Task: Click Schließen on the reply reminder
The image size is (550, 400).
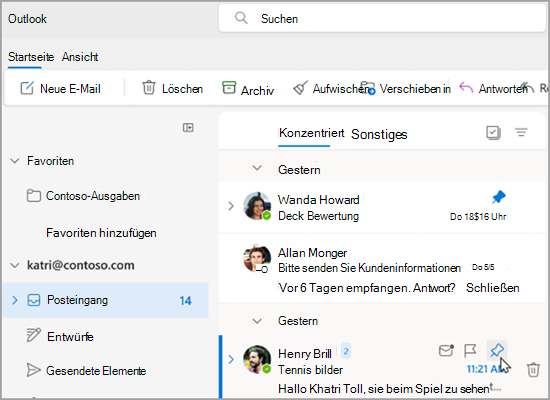Action: (x=492, y=288)
